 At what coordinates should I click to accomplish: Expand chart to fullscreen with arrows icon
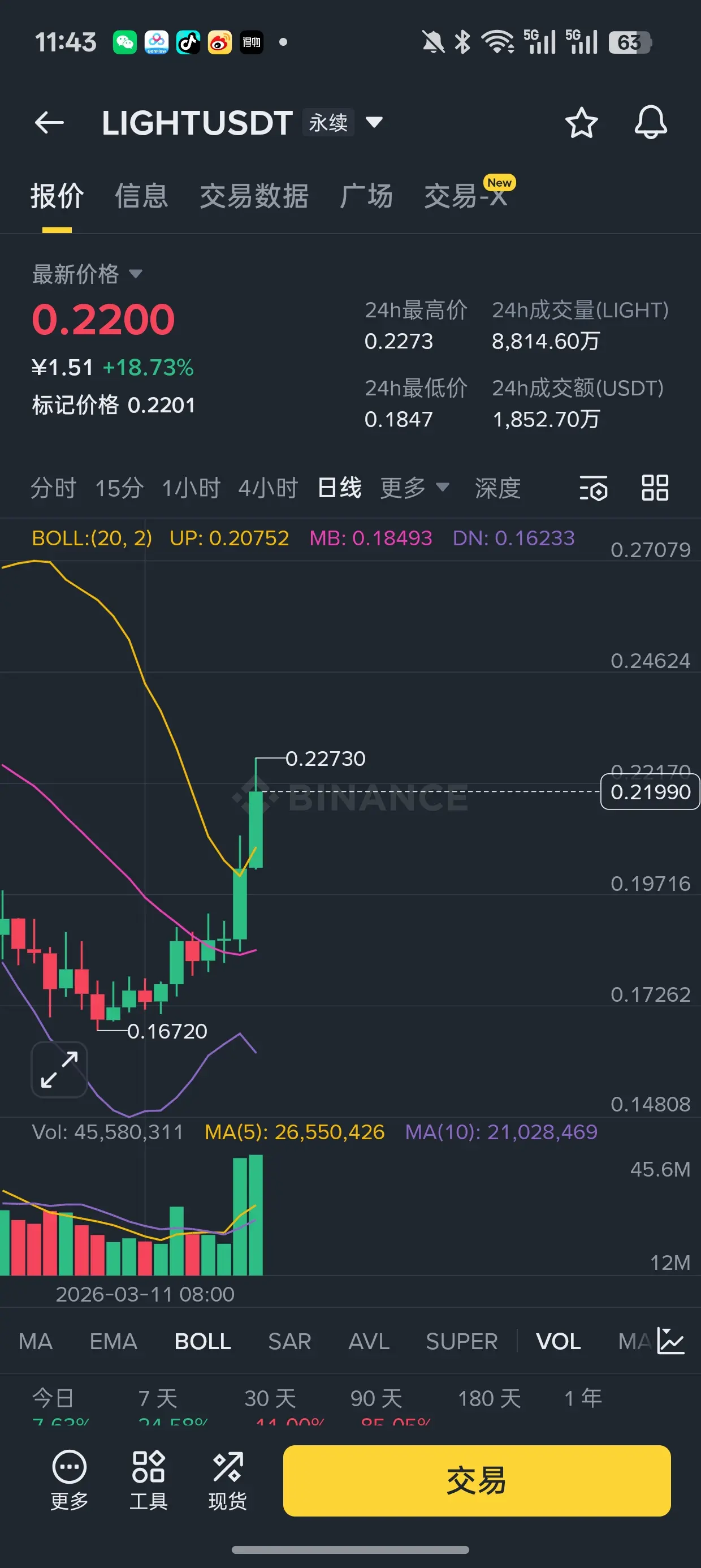click(x=59, y=1070)
